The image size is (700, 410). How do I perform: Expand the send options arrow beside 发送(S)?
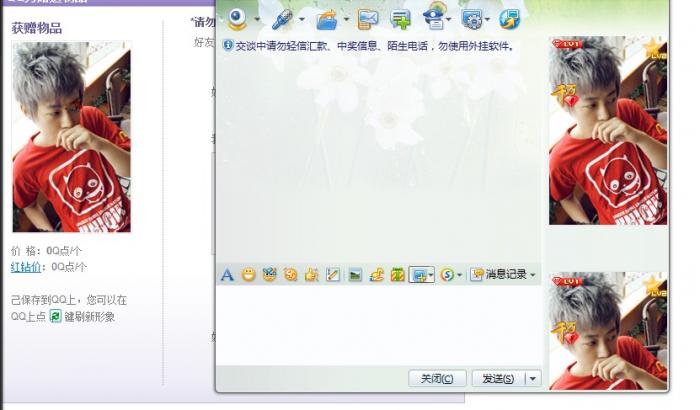coord(533,379)
